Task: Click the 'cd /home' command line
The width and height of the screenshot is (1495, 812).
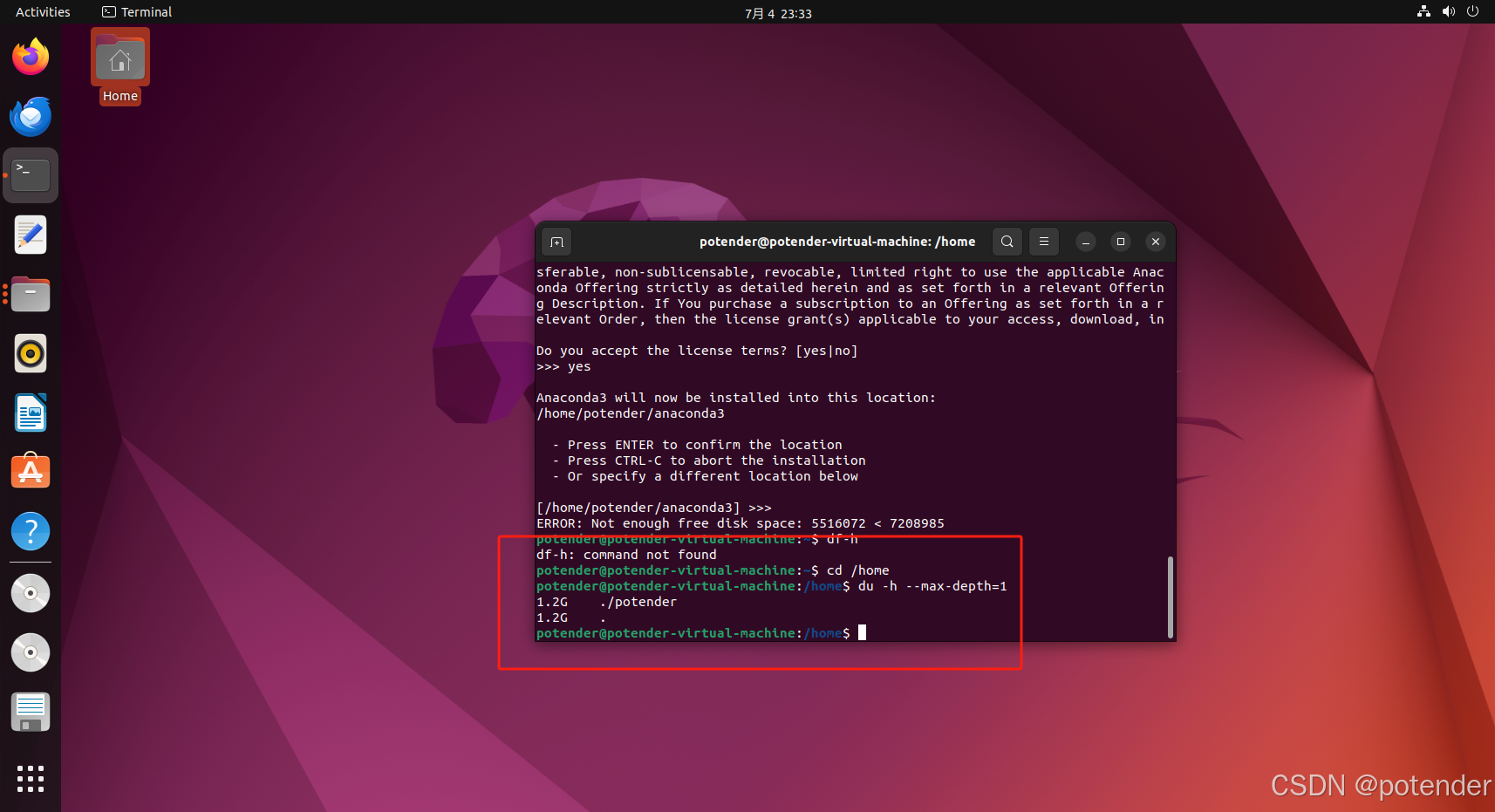Action: point(858,570)
